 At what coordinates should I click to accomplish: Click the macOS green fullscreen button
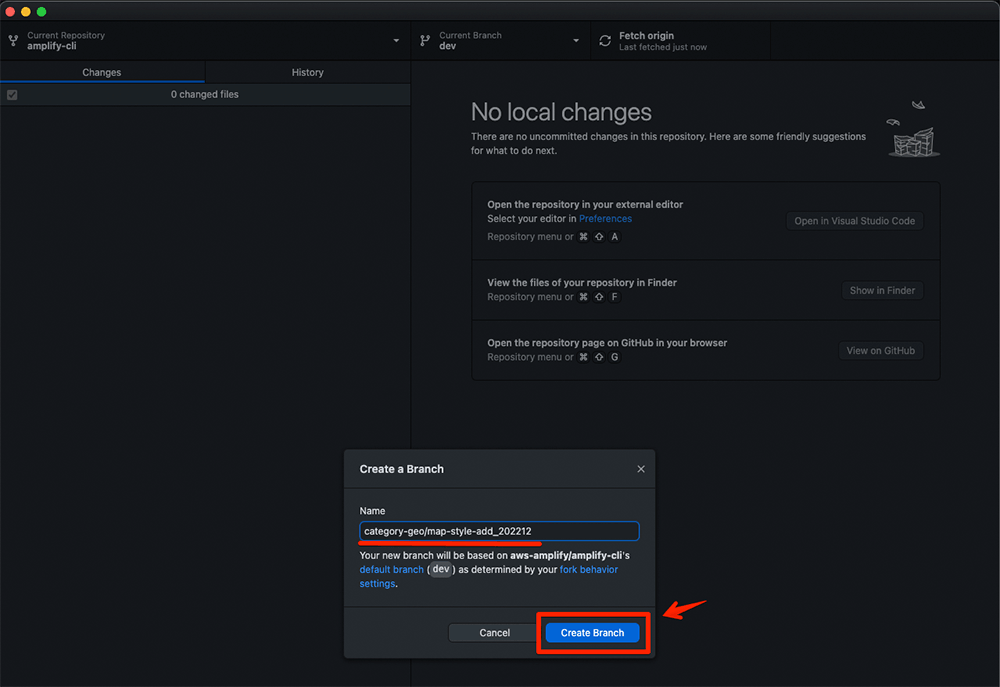click(x=41, y=11)
